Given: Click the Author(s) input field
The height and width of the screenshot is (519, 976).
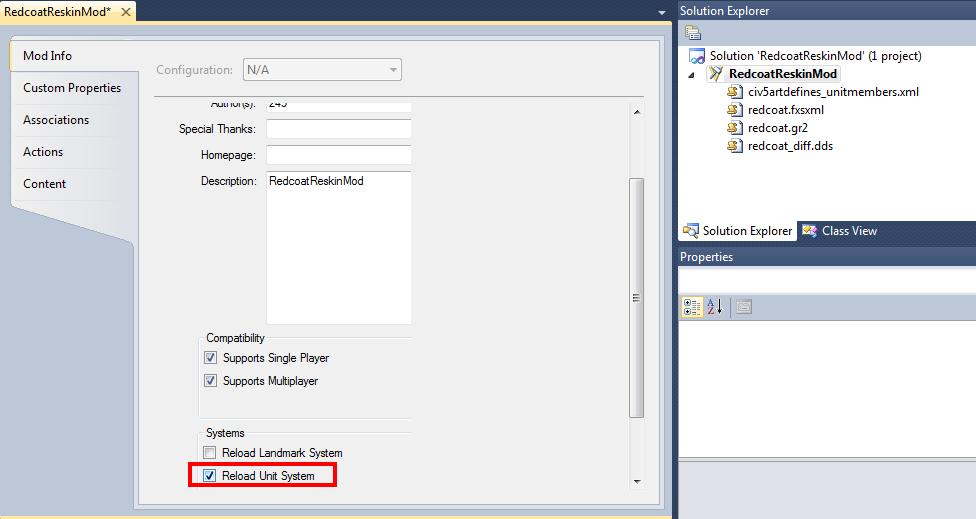Looking at the screenshot, I should tap(339, 106).
